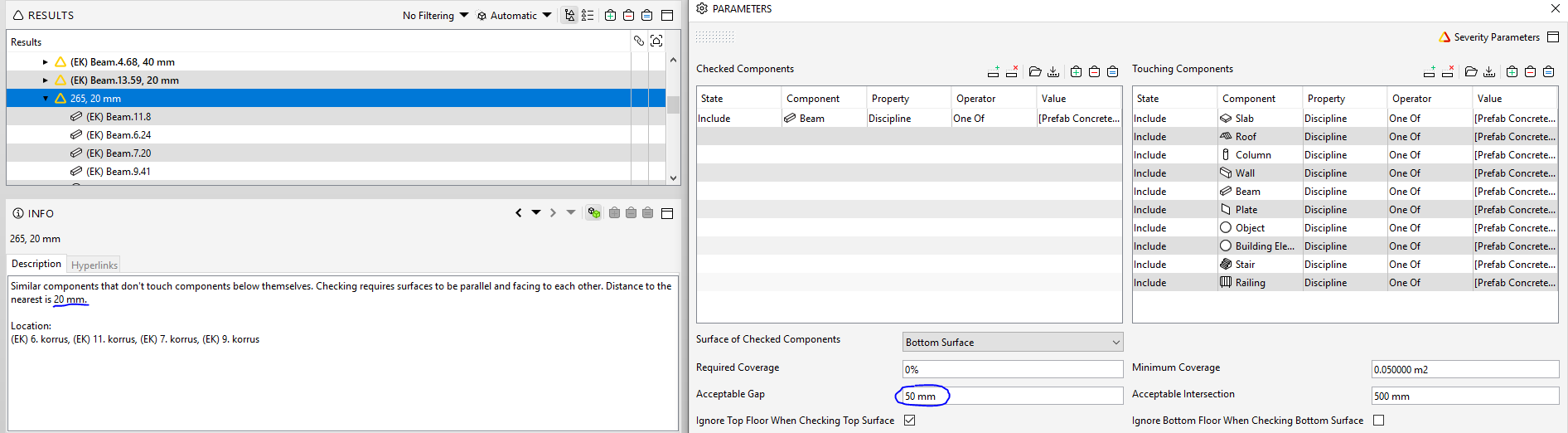
Task: Collapse the 265, 20 mm result group
Action: [x=46, y=98]
